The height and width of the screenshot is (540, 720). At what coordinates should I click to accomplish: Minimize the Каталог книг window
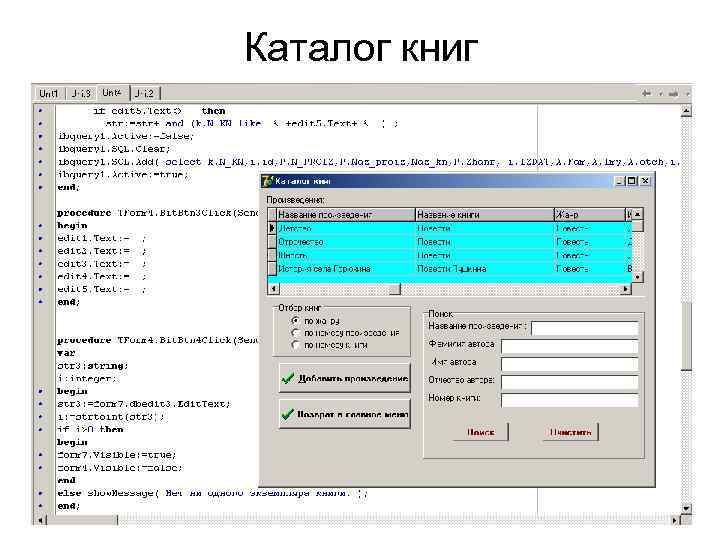[x=620, y=181]
